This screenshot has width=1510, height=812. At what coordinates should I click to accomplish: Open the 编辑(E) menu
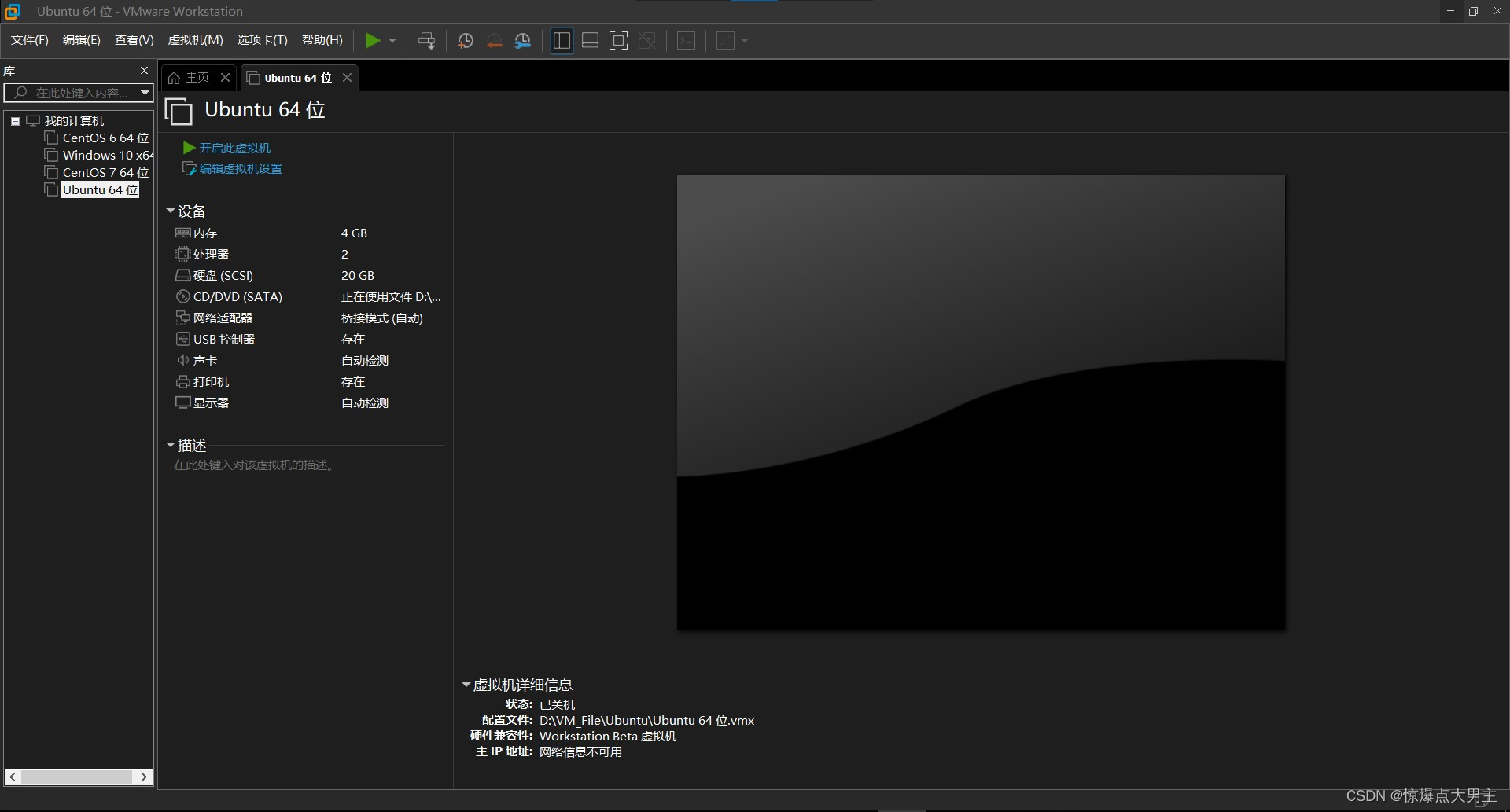pyautogui.click(x=82, y=40)
